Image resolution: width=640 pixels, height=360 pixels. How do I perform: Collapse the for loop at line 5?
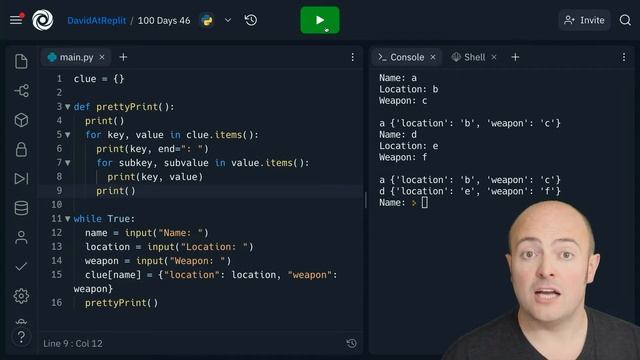point(68,135)
